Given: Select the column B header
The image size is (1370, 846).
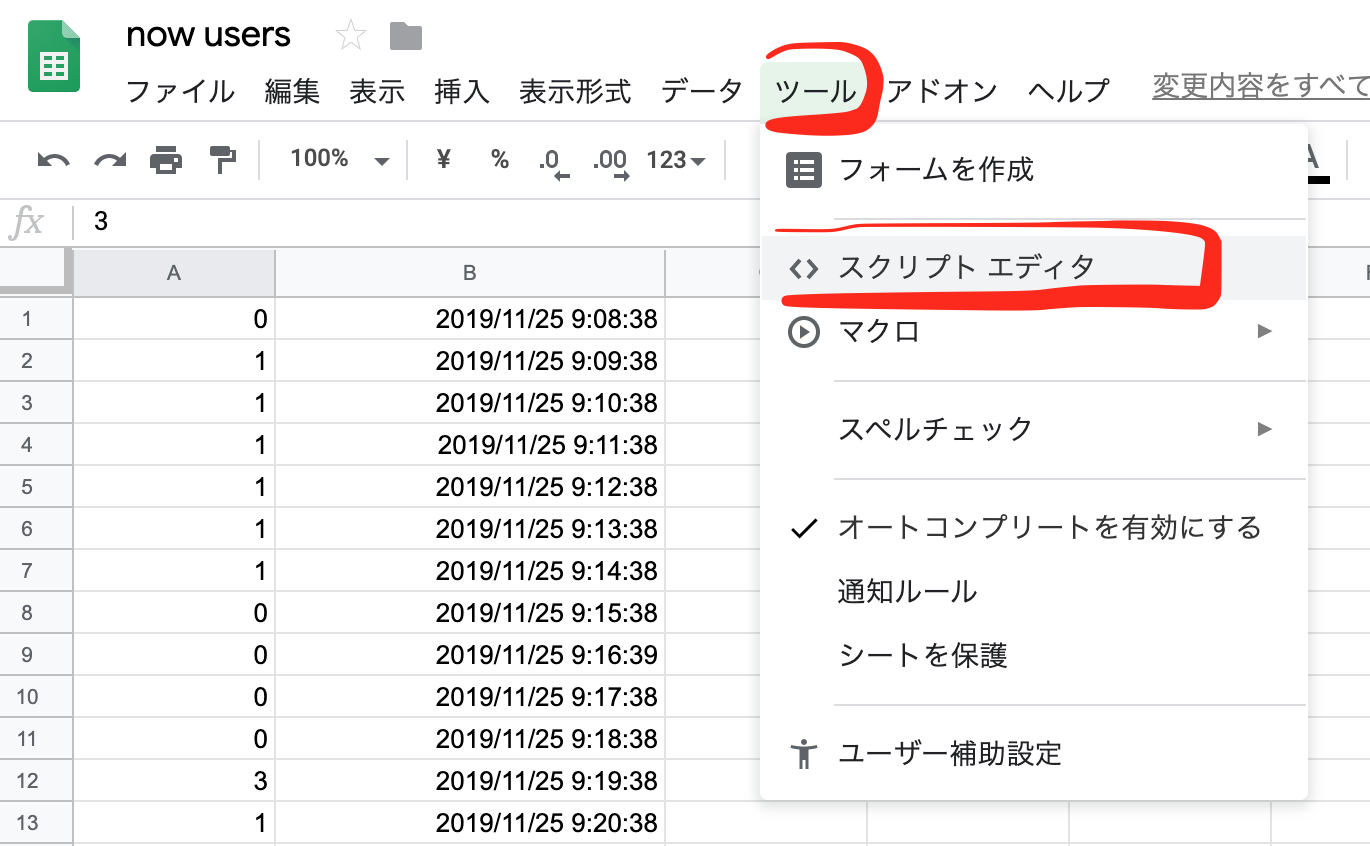Looking at the screenshot, I should (469, 273).
